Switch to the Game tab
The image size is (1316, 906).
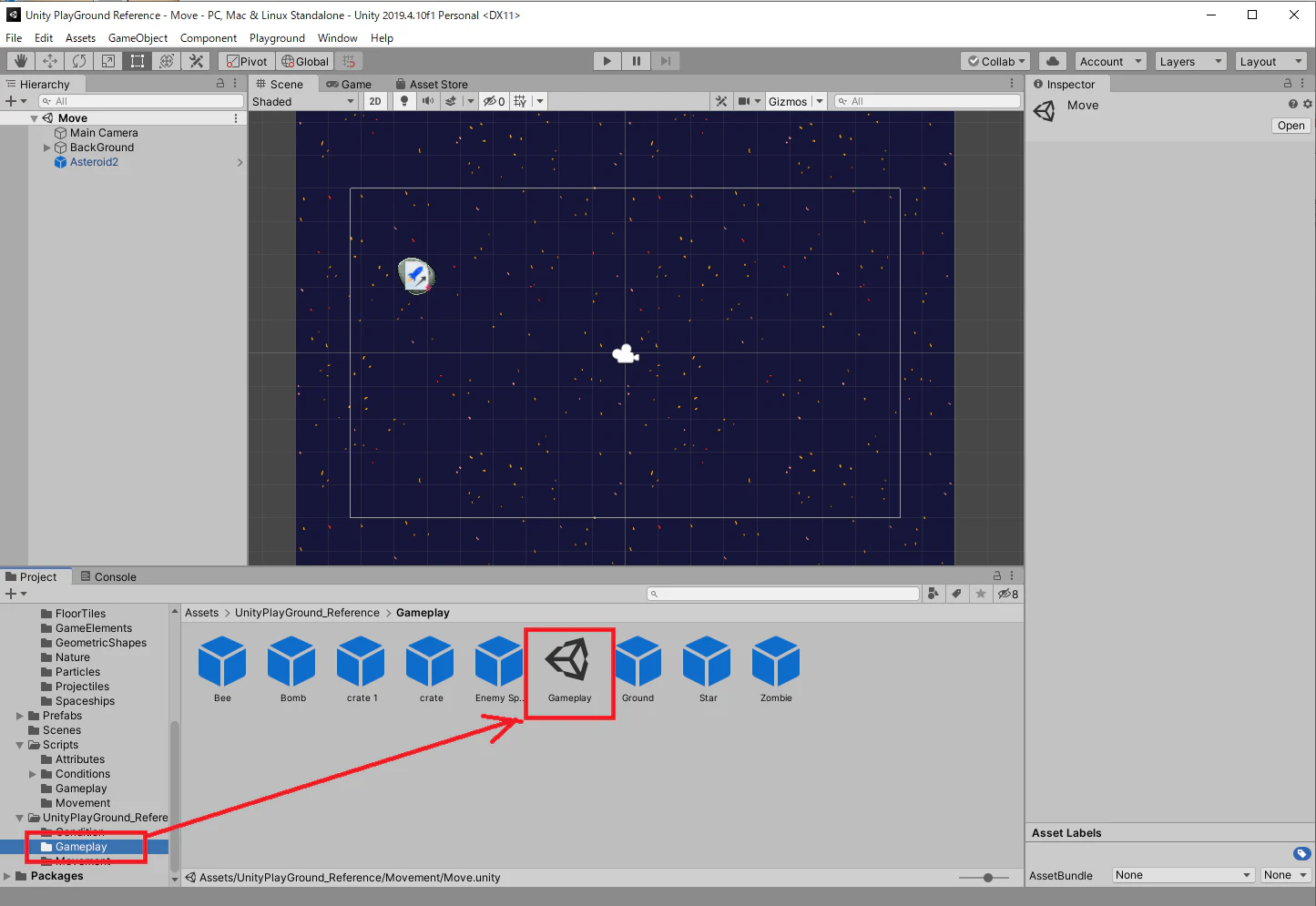click(349, 84)
